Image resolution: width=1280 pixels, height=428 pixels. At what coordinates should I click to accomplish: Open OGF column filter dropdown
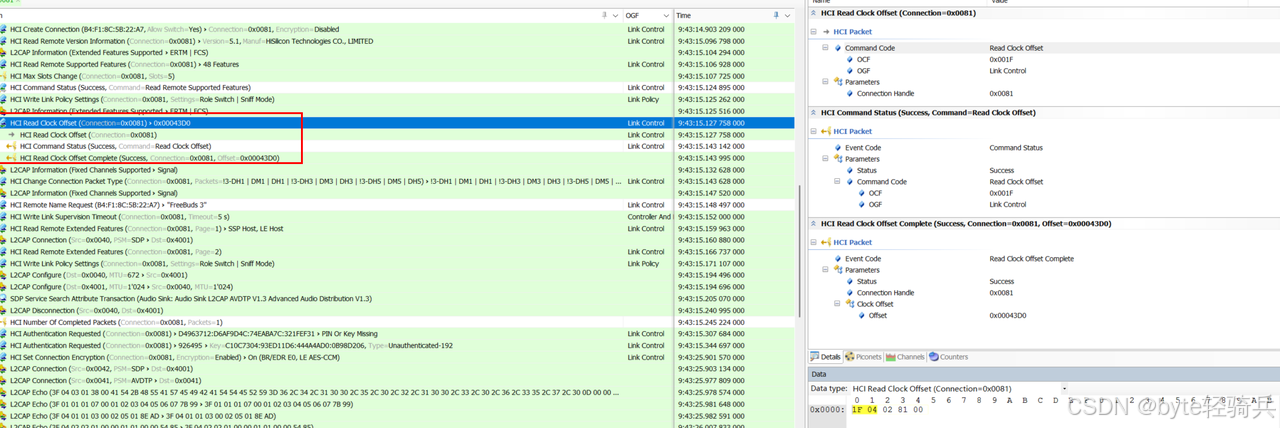point(664,15)
